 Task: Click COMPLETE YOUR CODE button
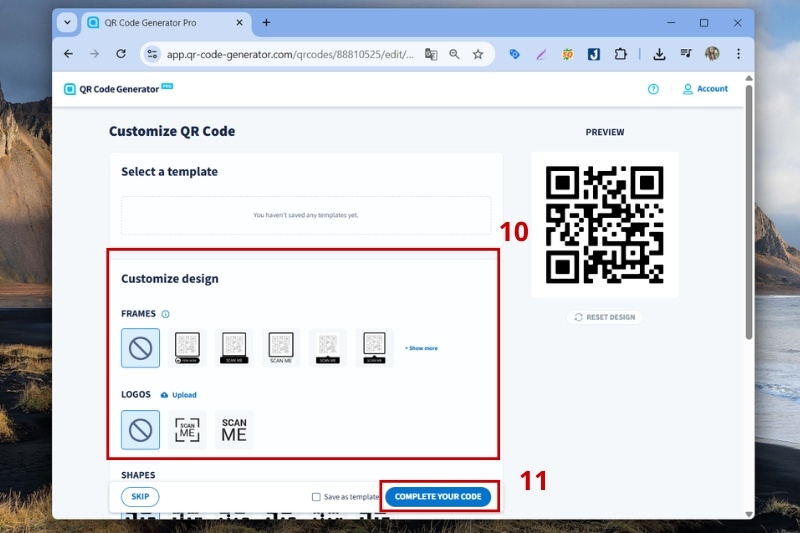438,497
